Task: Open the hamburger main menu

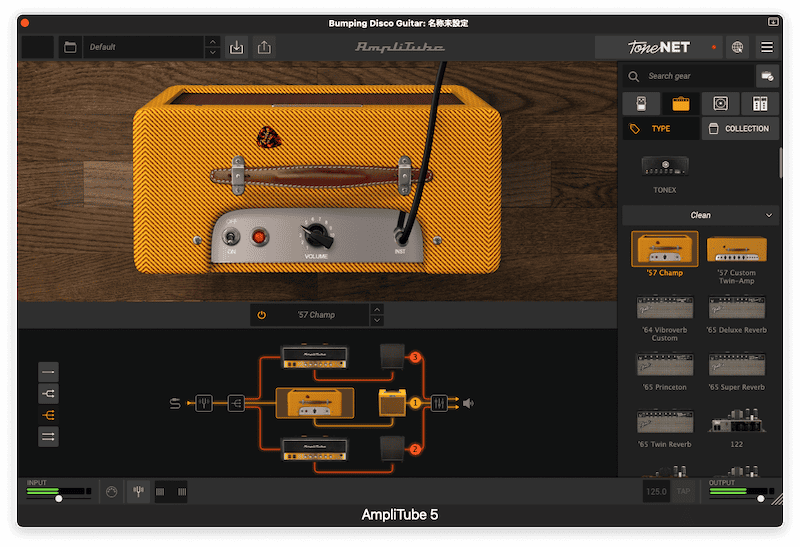Action: coord(766,47)
